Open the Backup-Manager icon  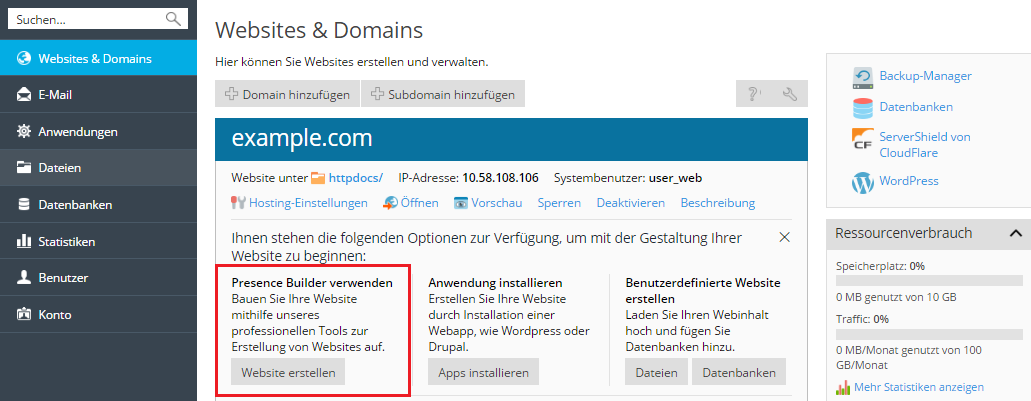tap(862, 76)
